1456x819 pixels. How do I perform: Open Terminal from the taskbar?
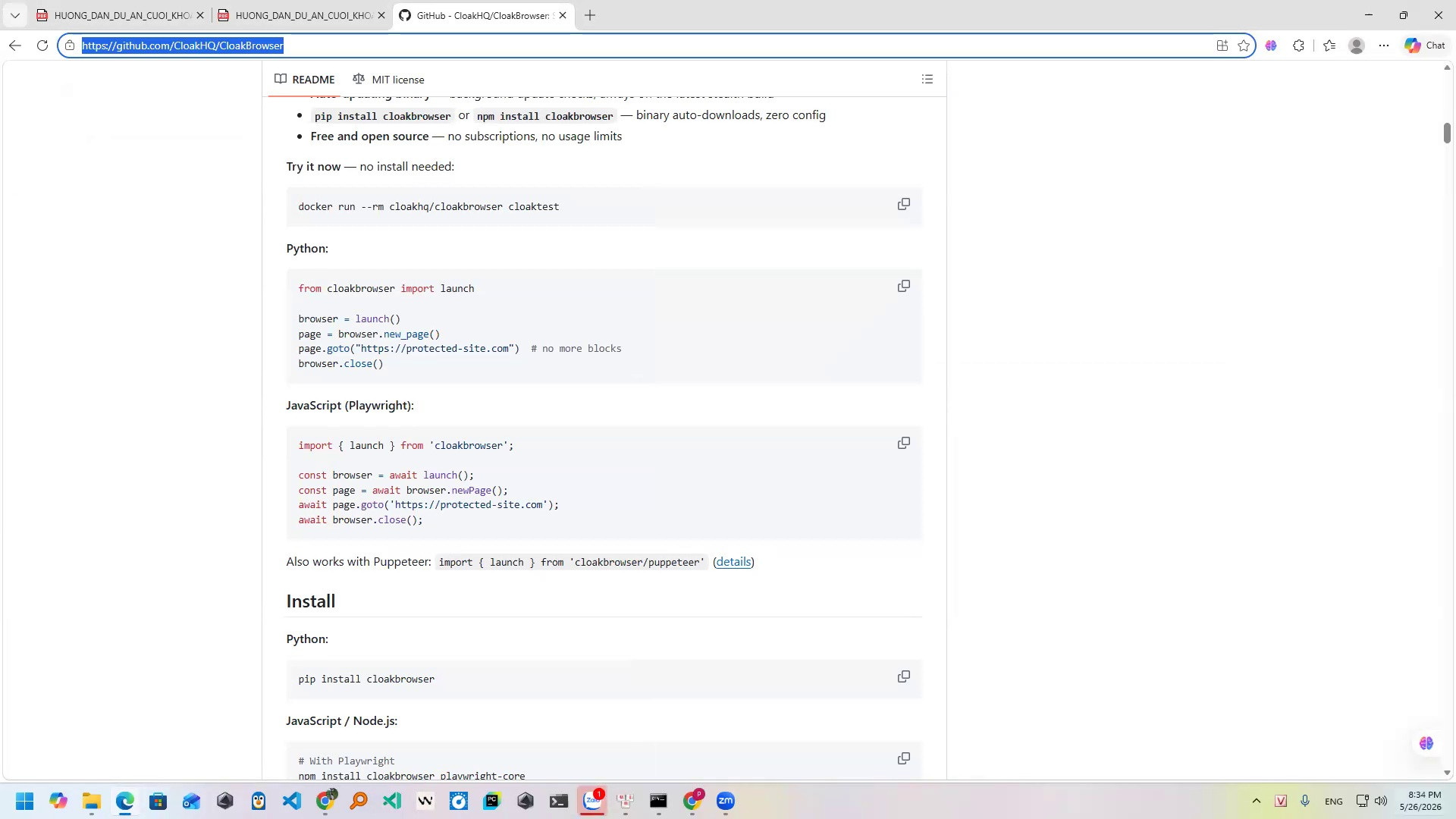click(x=559, y=801)
